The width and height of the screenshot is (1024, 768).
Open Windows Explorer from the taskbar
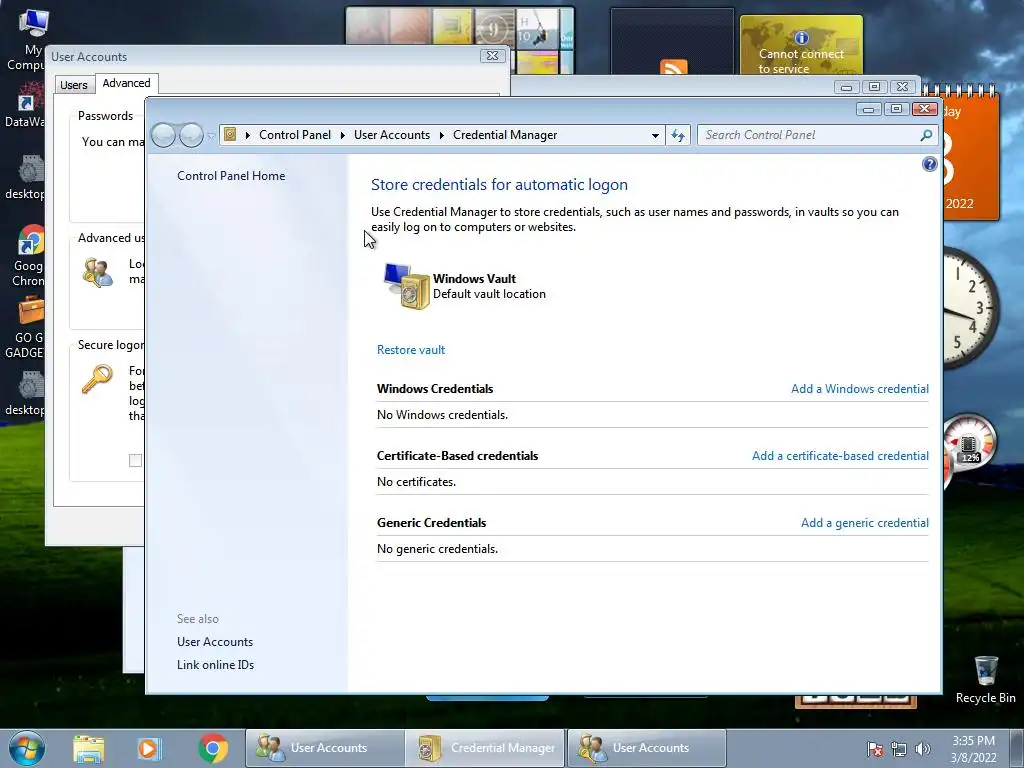89,748
